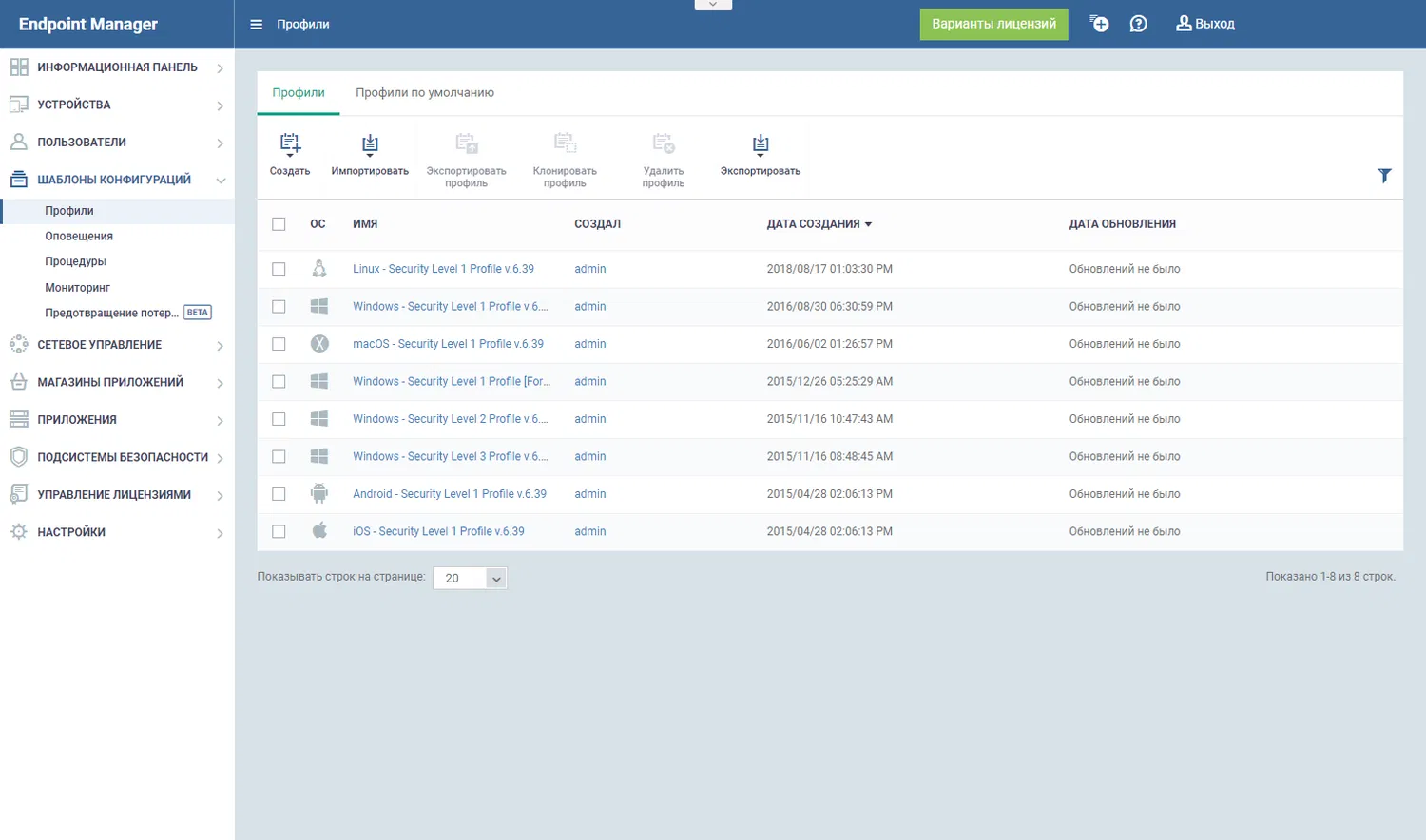Click the collapse handle at top of header

[x=713, y=5]
